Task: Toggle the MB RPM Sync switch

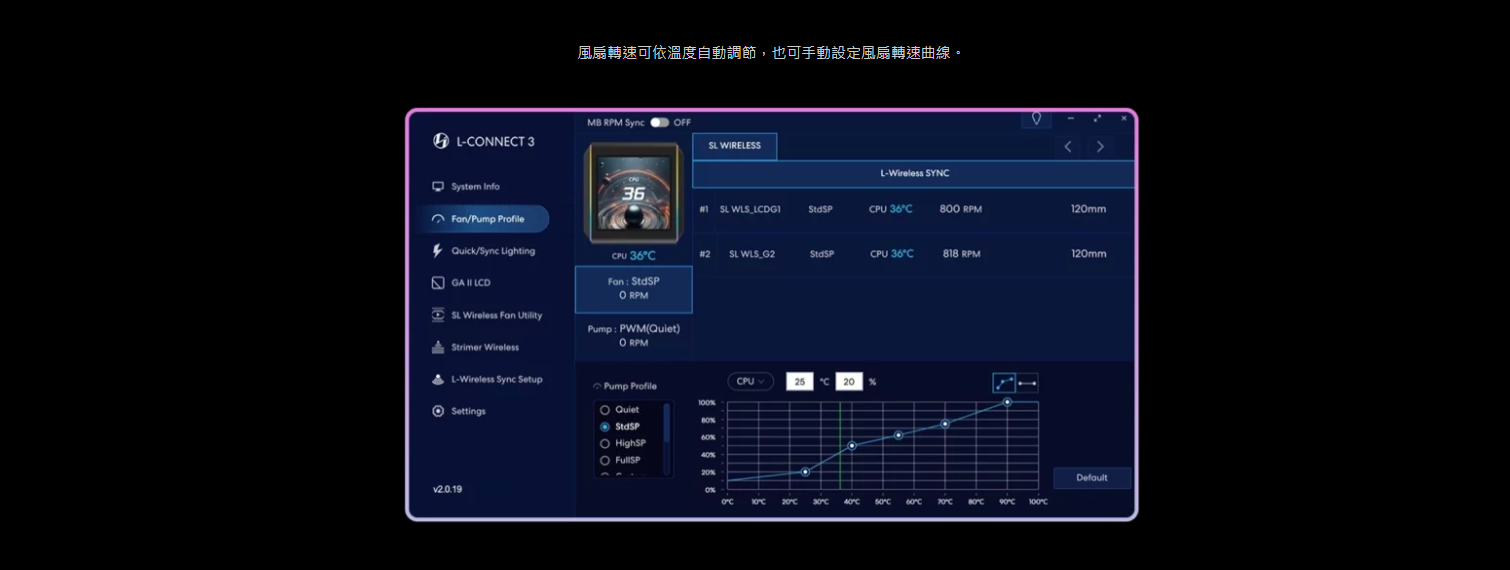Action: (659, 122)
